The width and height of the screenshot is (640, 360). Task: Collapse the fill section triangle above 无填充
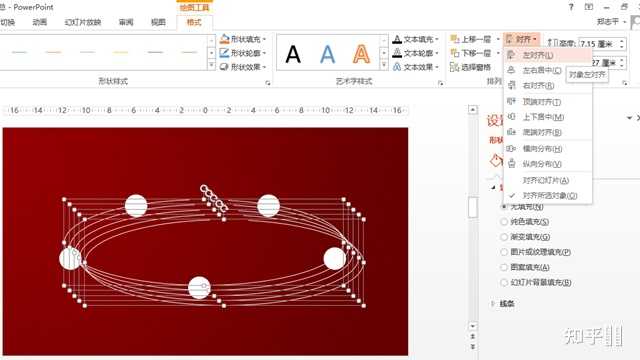493,187
